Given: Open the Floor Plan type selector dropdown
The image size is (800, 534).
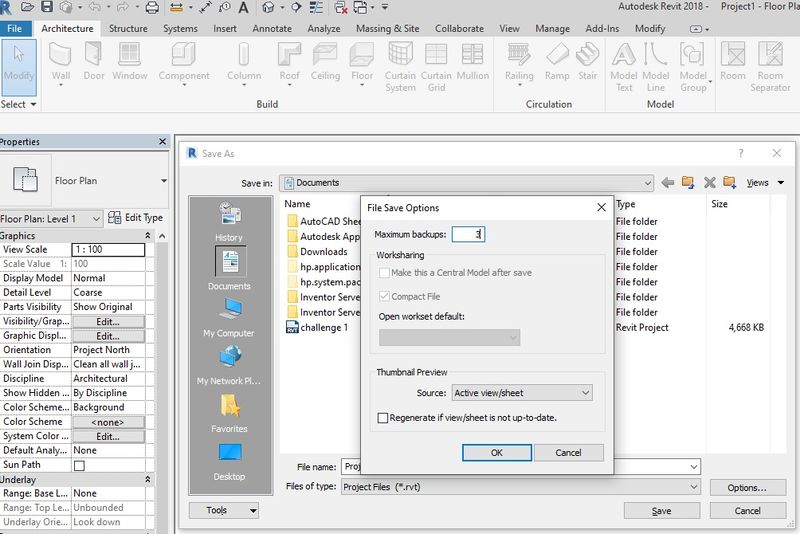Looking at the screenshot, I should pos(163,181).
